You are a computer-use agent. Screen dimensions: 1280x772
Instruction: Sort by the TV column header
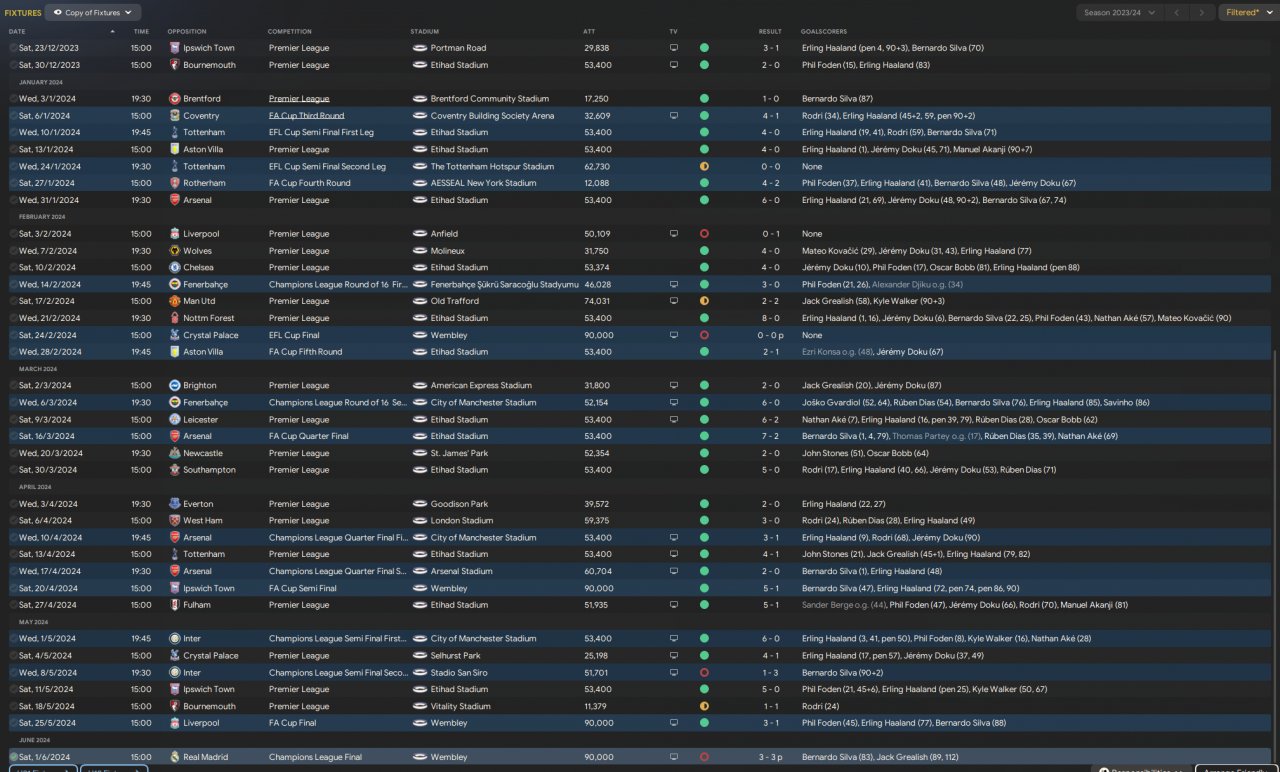pos(673,32)
